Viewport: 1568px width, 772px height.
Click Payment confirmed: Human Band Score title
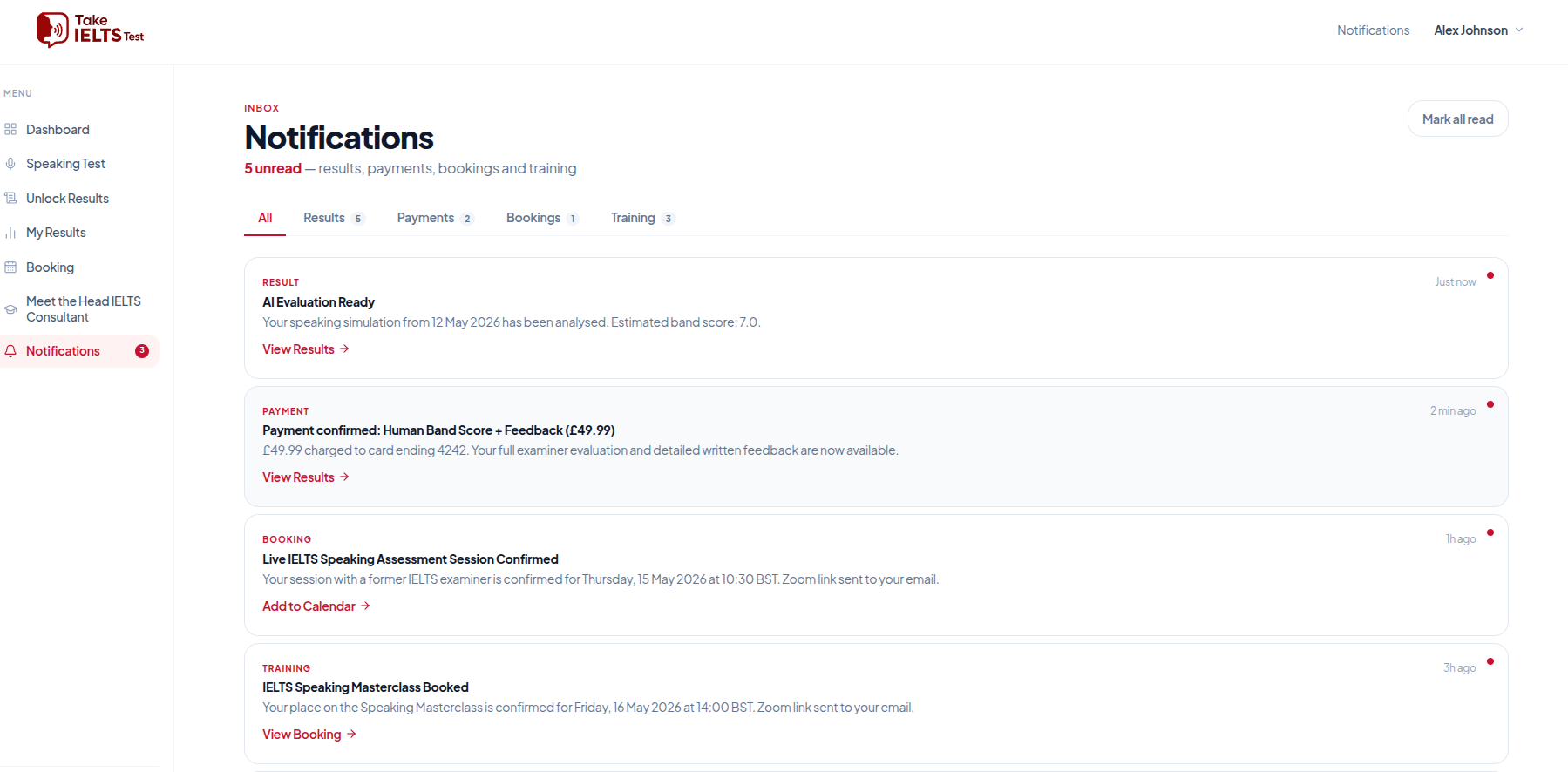(x=438, y=430)
